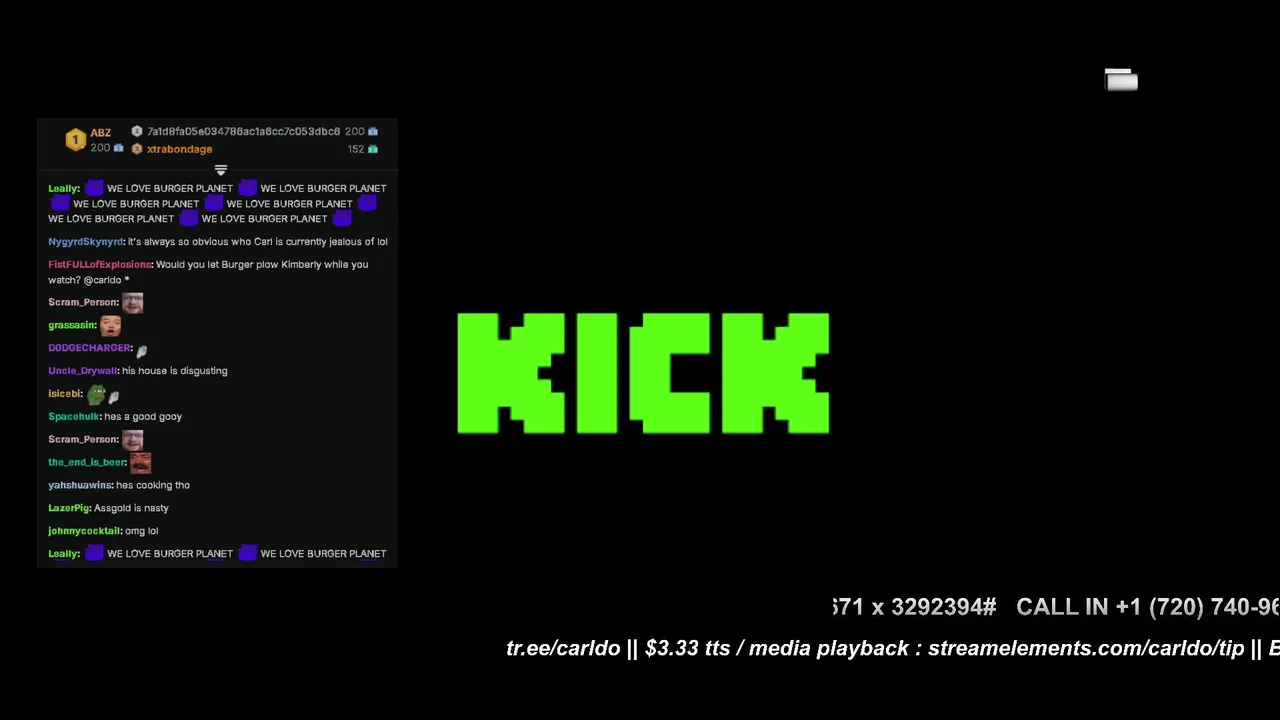The width and height of the screenshot is (1280, 720).
Task: Click the gift icon after the hash username
Action: point(373,131)
